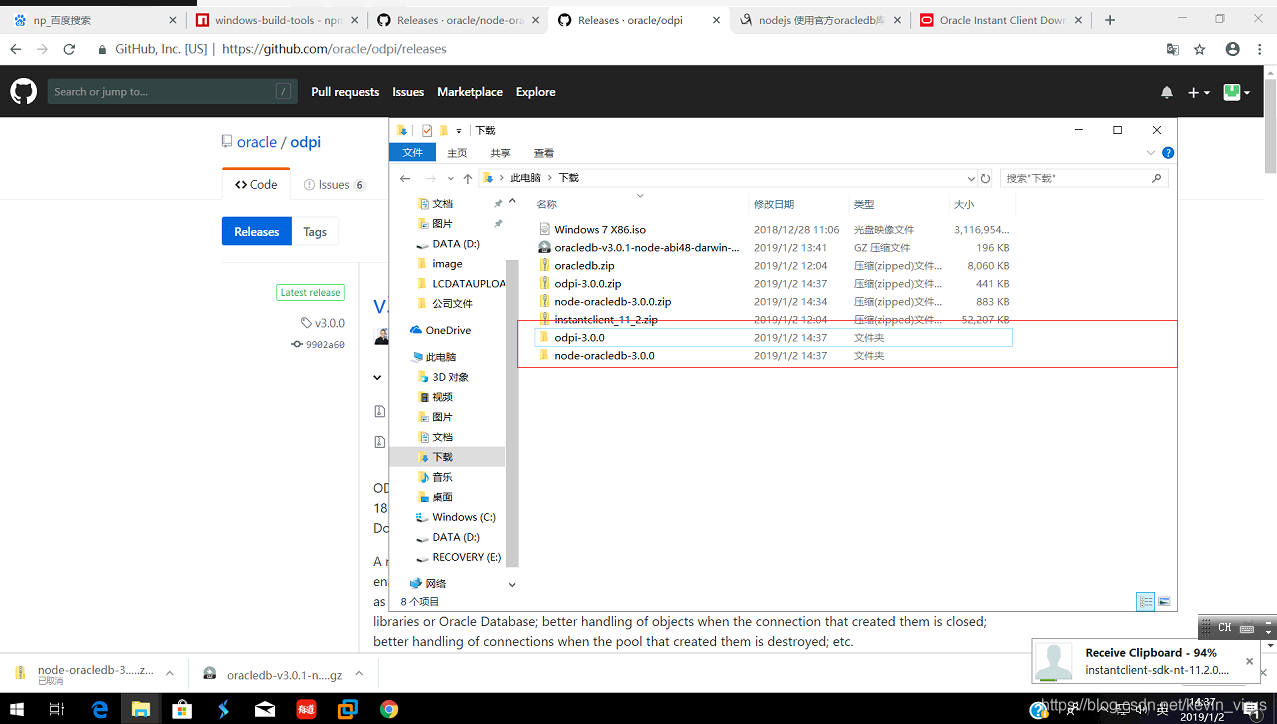Click Pull requests in GitHub header
Image resolution: width=1277 pixels, height=724 pixels.
point(345,92)
